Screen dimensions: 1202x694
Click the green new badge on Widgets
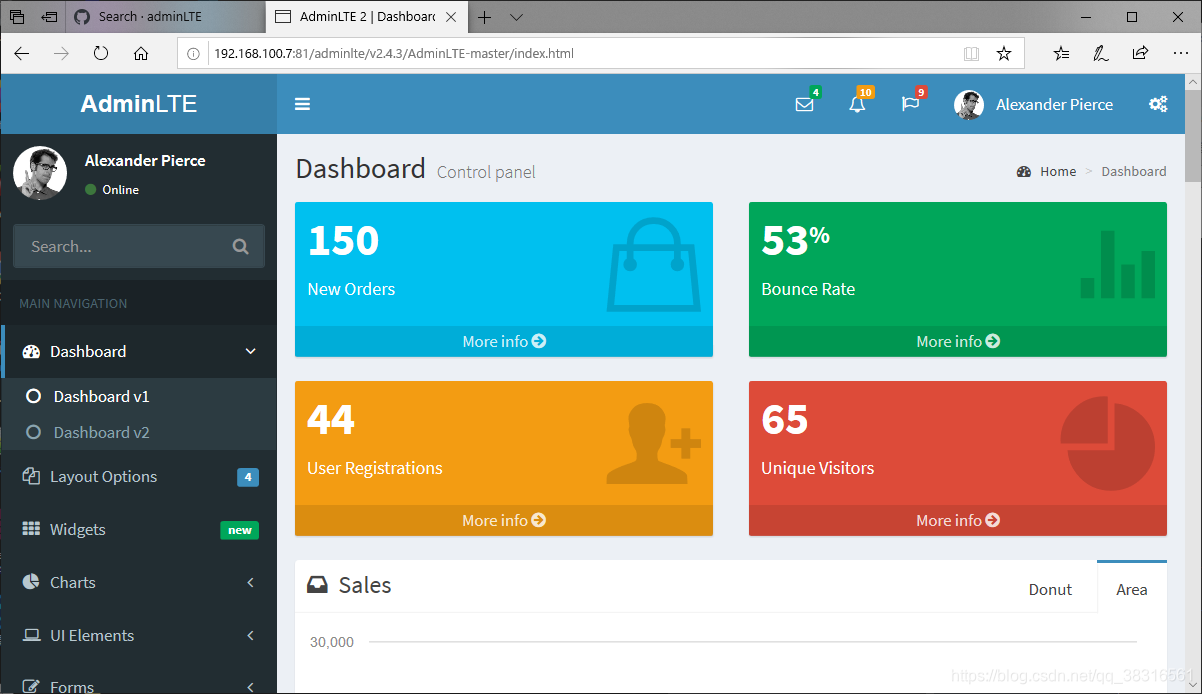240,530
